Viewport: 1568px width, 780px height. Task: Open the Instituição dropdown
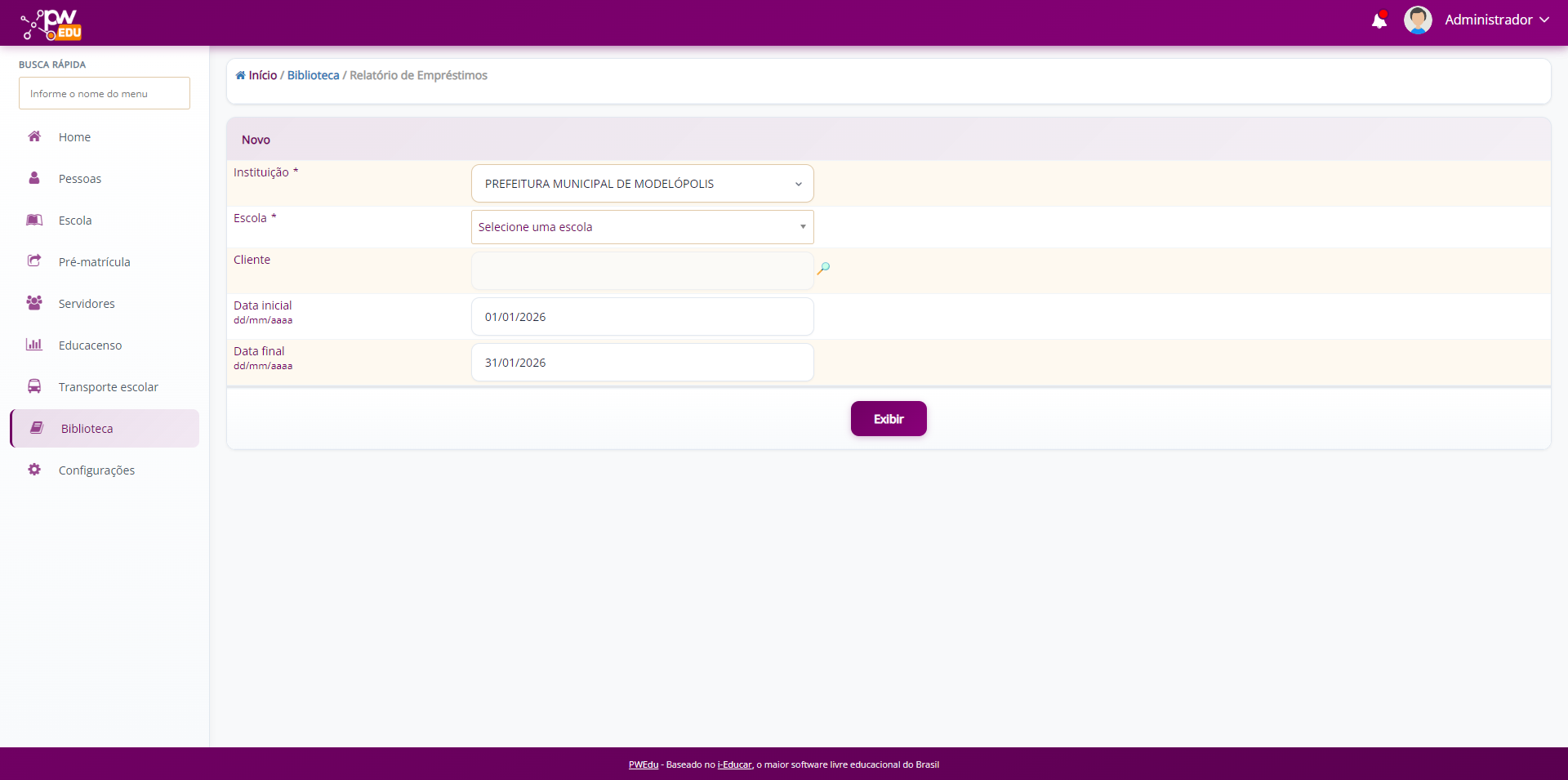pyautogui.click(x=642, y=184)
